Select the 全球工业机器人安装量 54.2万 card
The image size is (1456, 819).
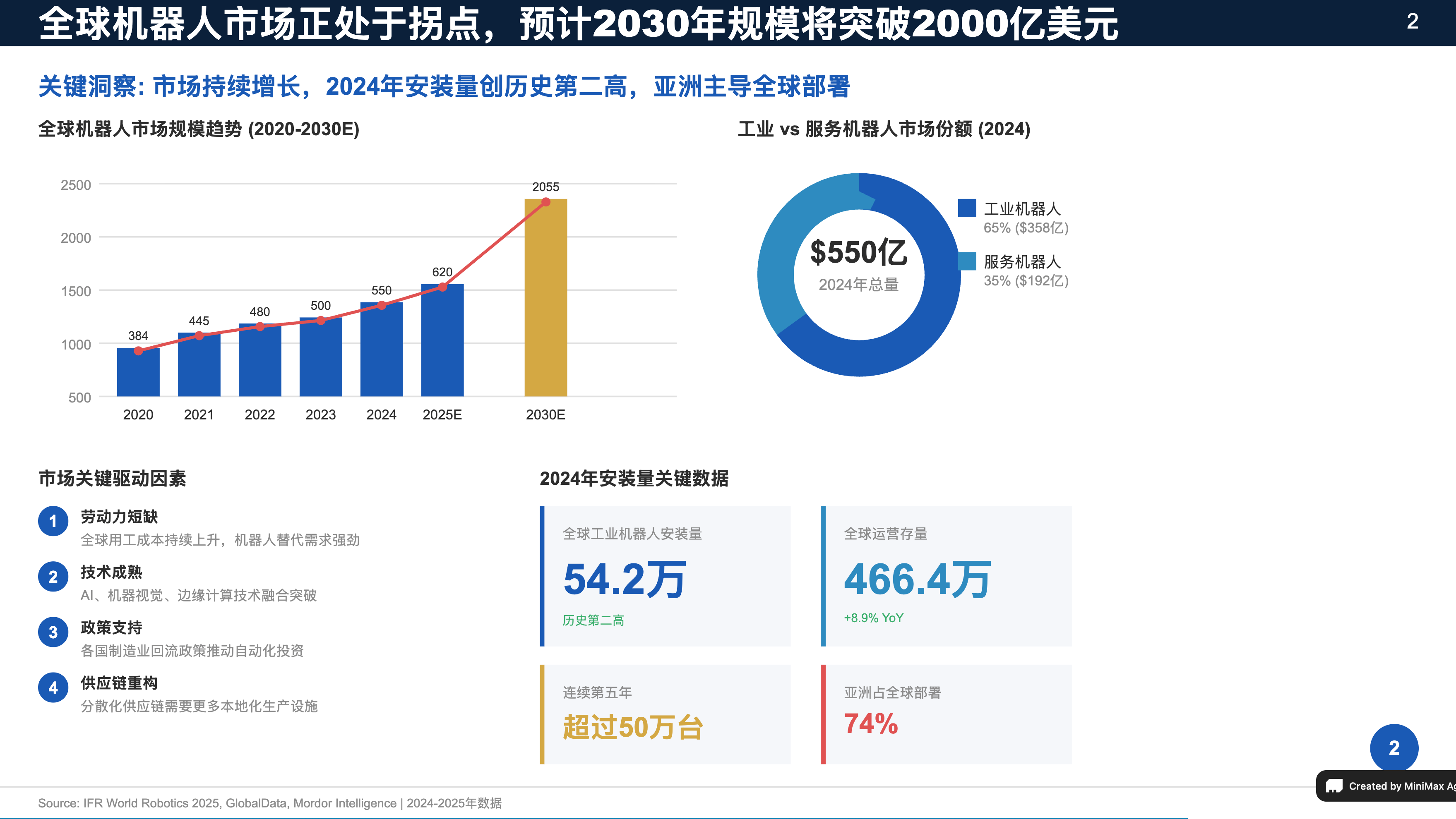coord(665,575)
